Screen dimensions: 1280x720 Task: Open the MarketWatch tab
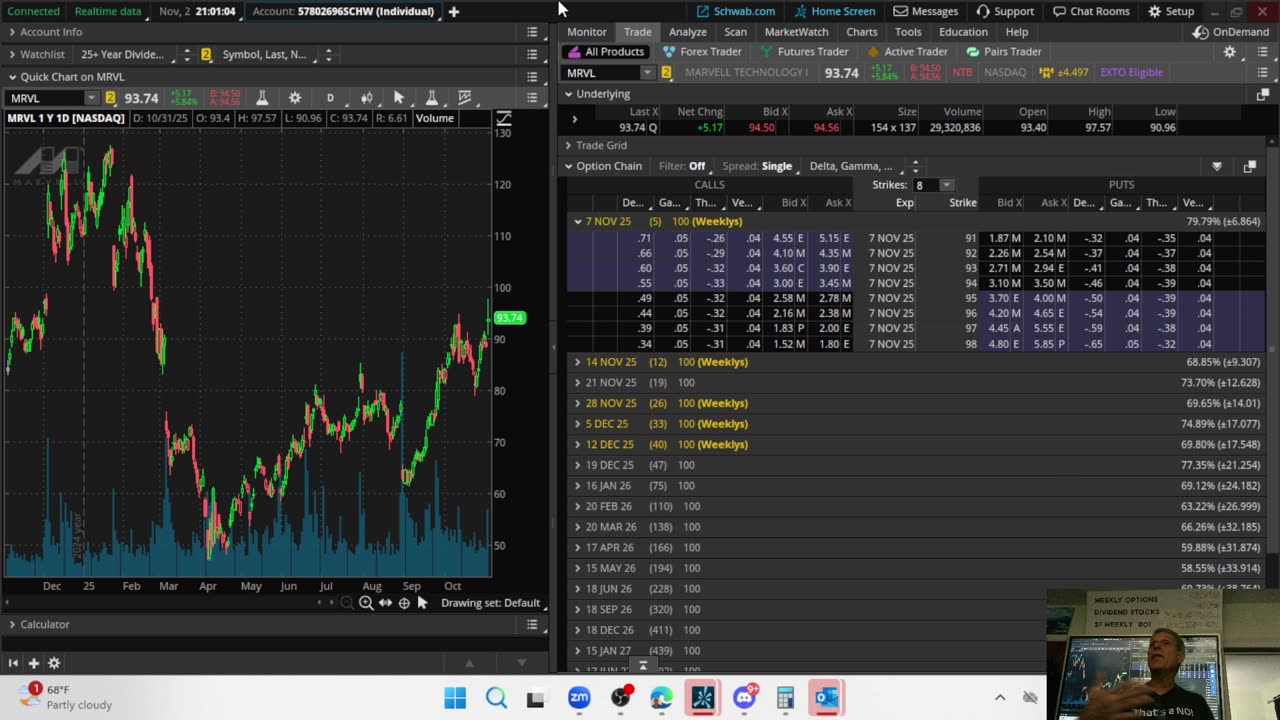pos(796,32)
